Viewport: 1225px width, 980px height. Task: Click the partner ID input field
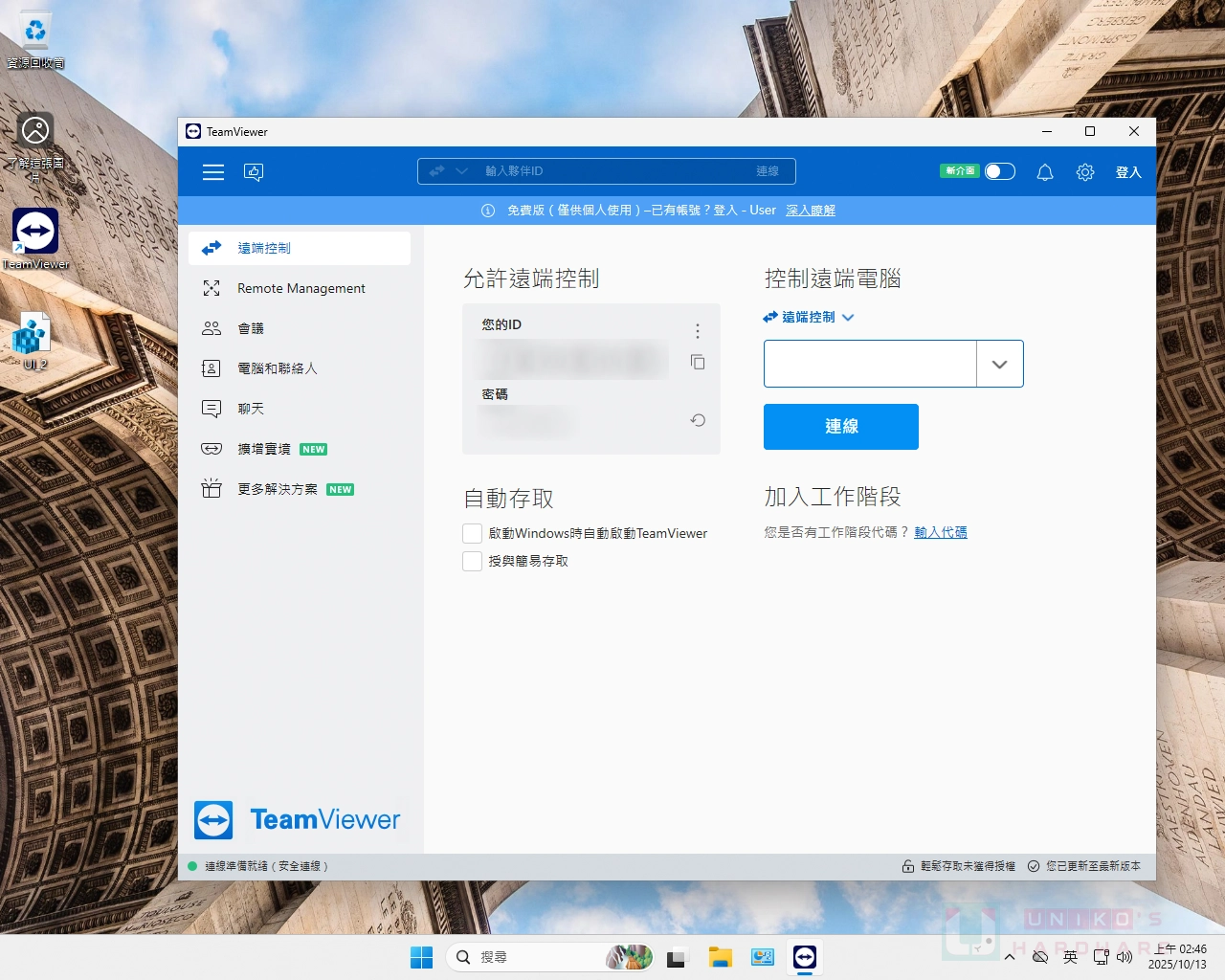click(x=870, y=365)
